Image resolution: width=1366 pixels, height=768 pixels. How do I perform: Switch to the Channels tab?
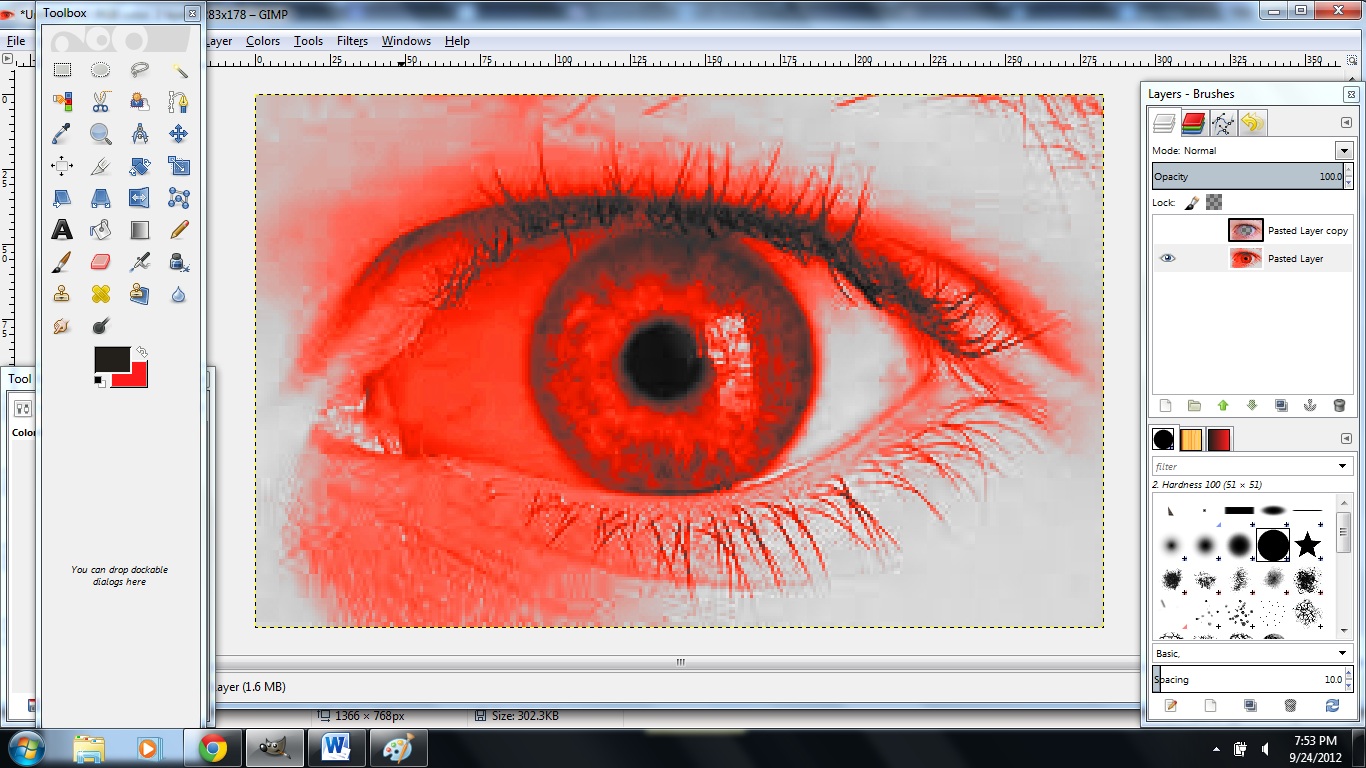click(x=1193, y=123)
